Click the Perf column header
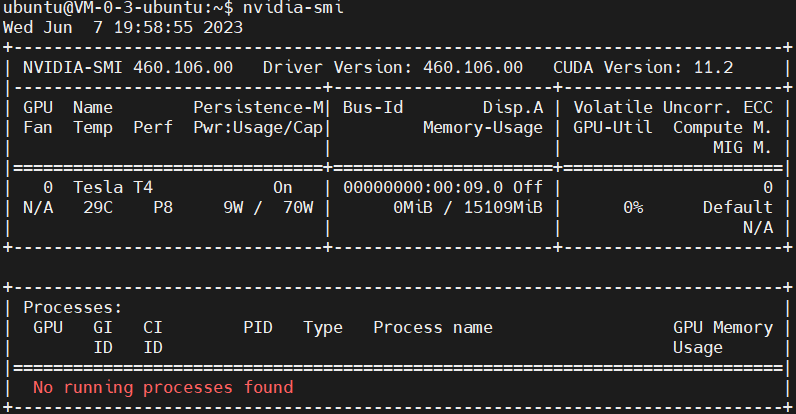This screenshot has height=414, width=796. click(153, 127)
